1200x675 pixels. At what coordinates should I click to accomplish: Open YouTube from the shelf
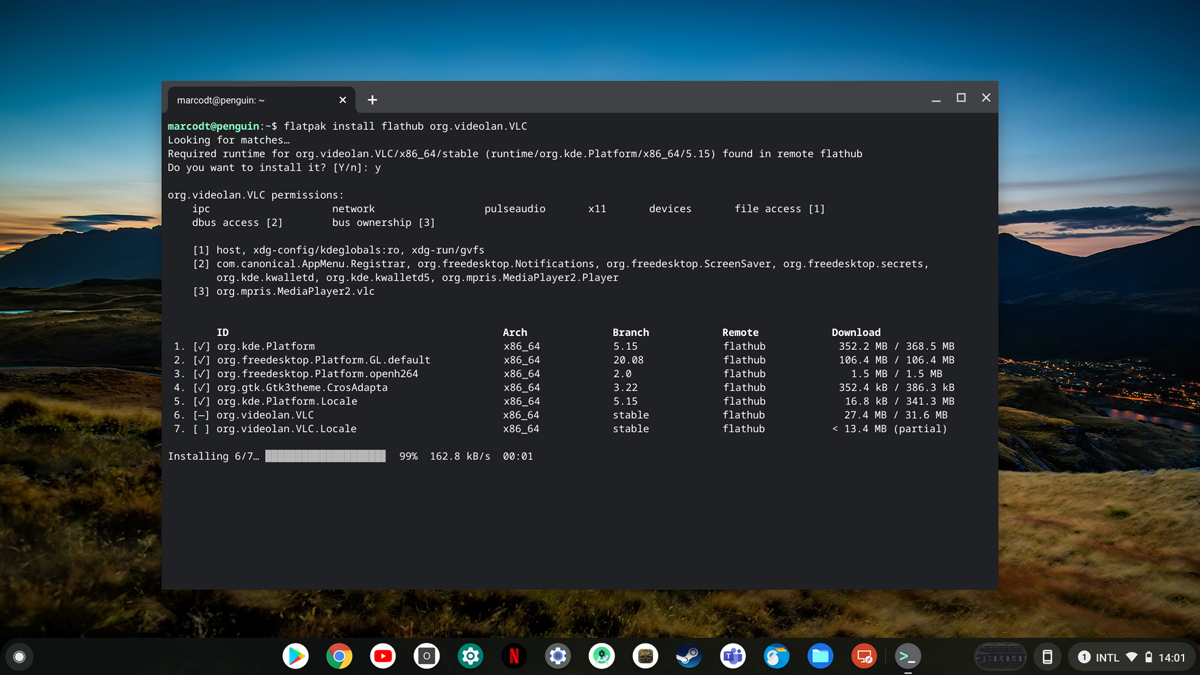(383, 656)
